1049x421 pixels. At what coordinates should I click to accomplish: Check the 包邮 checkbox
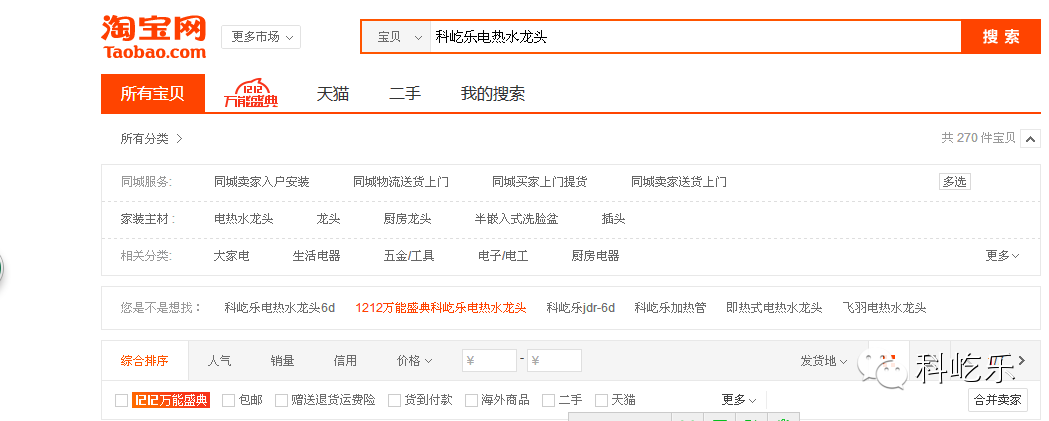coord(229,400)
